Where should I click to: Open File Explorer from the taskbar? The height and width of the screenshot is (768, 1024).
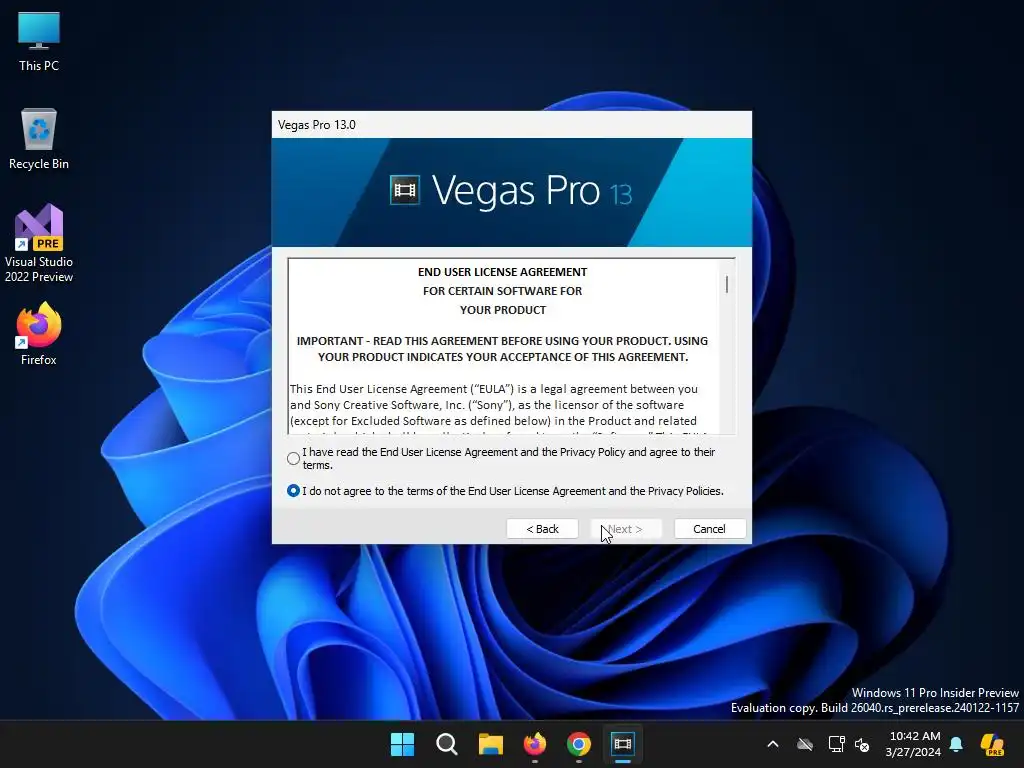coord(490,744)
